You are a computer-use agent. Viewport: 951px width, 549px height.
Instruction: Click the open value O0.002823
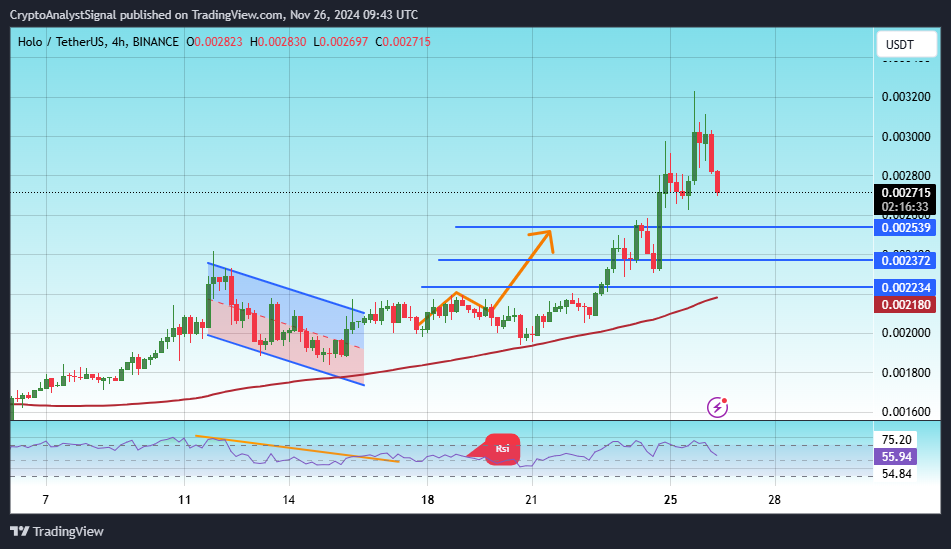[x=214, y=42]
